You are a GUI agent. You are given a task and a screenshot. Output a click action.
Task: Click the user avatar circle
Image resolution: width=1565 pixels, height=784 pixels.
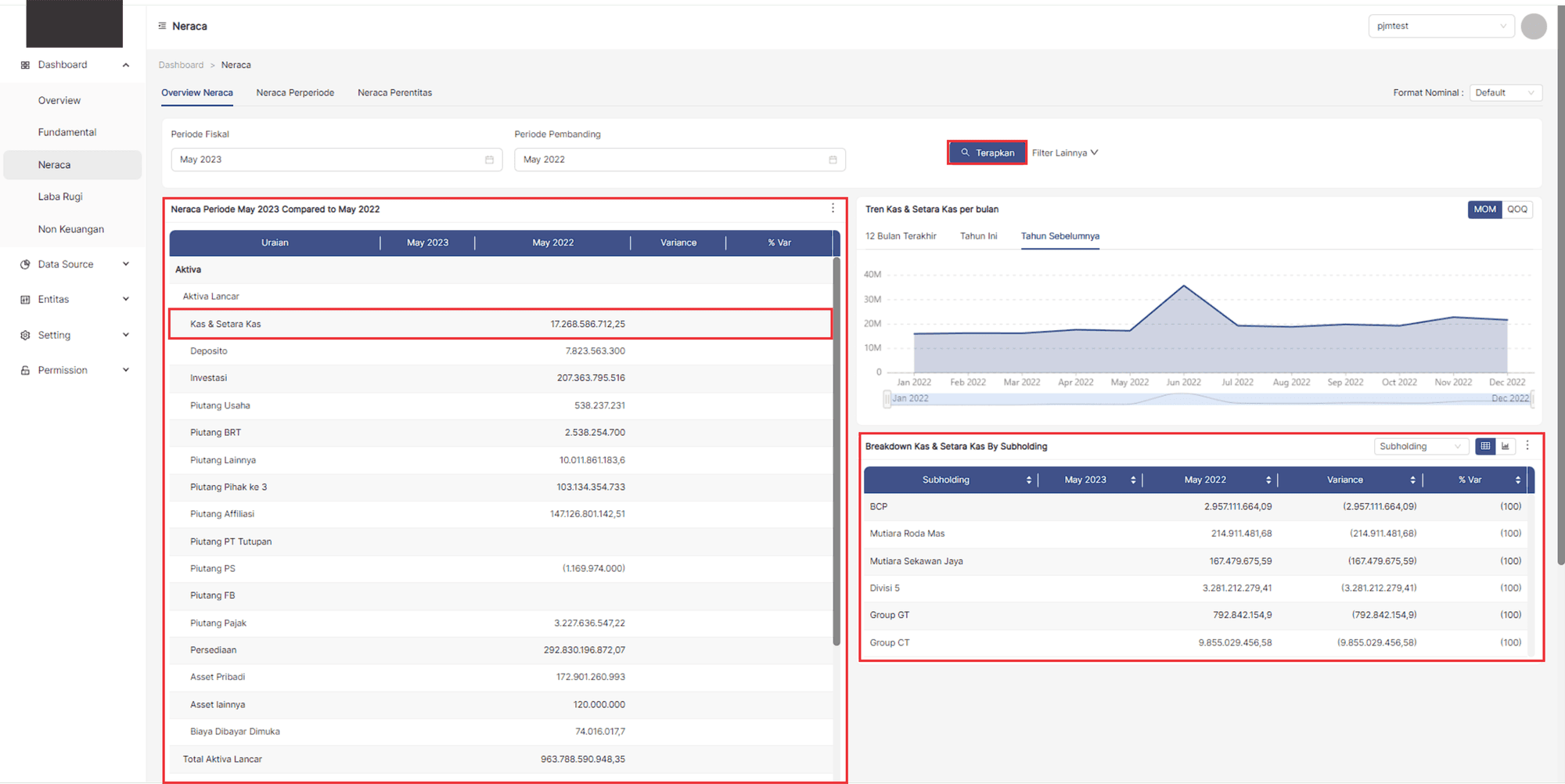click(x=1533, y=26)
